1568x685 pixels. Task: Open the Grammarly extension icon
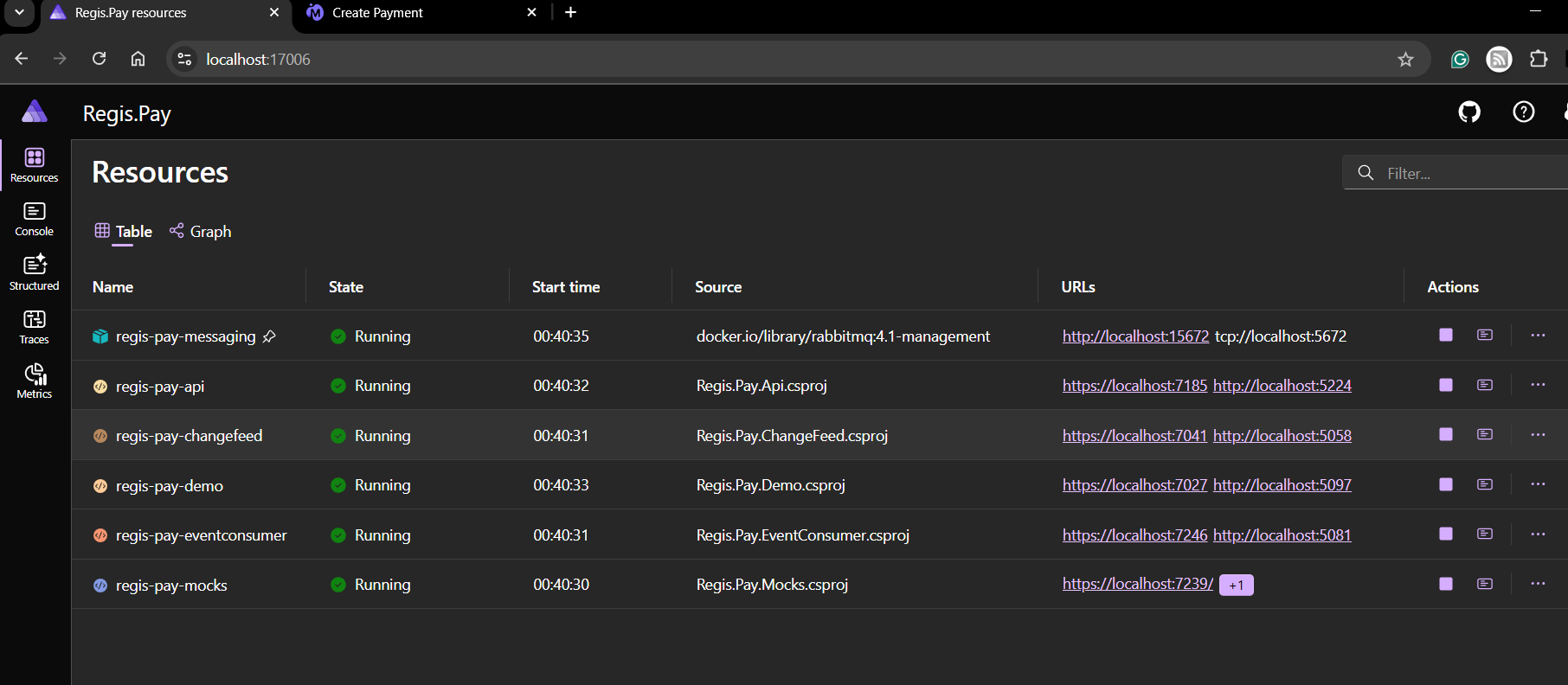1460,59
